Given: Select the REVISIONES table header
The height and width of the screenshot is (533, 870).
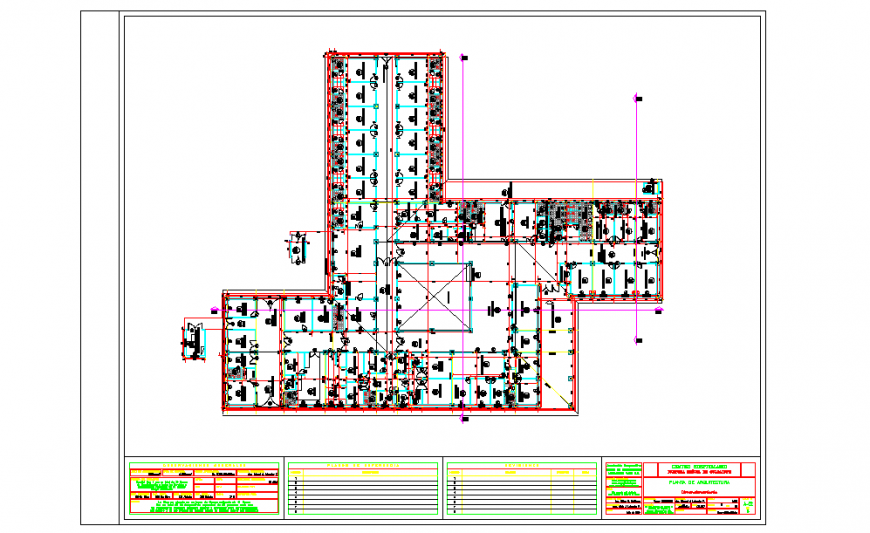Looking at the screenshot, I should coord(522,465).
